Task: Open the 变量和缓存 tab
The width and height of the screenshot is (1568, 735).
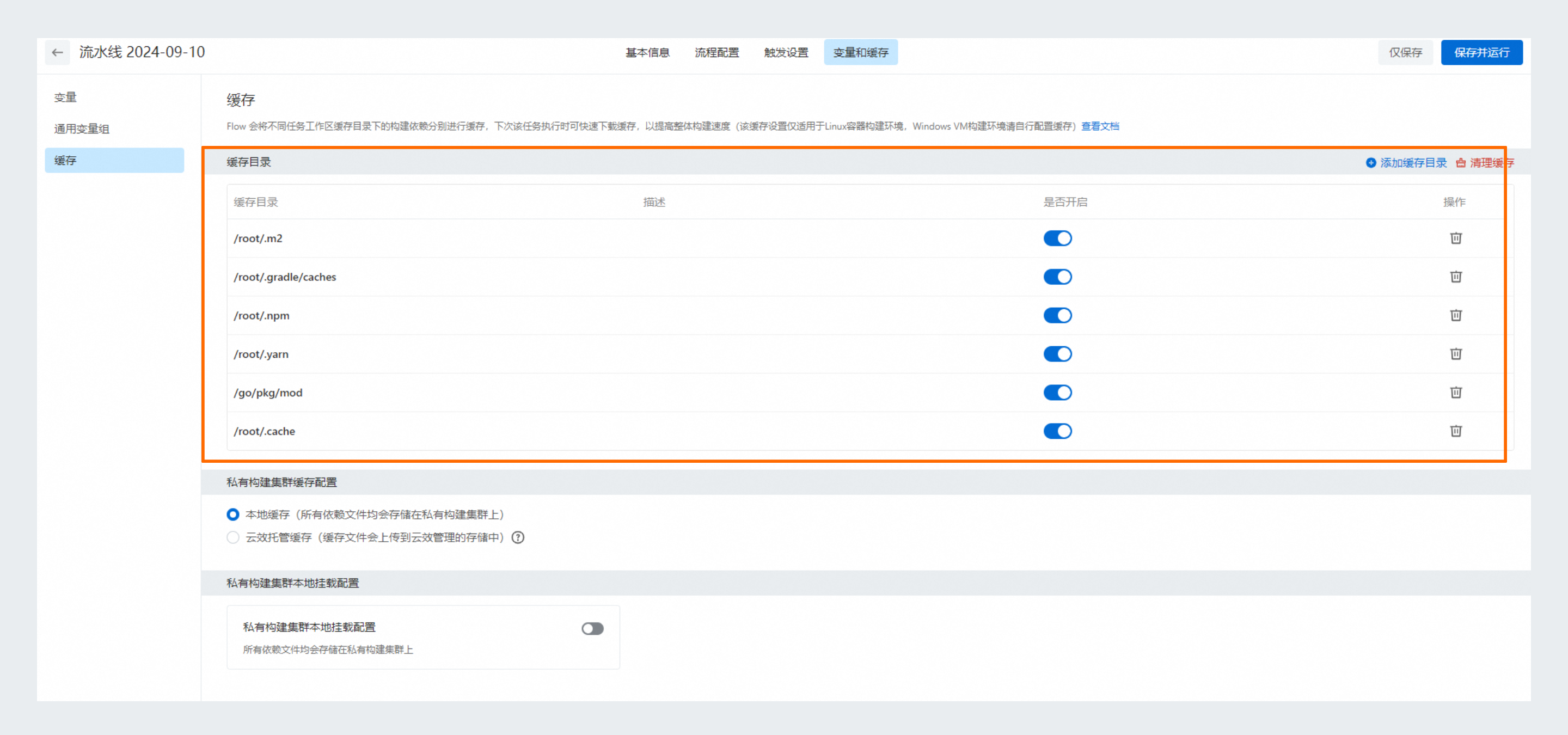Action: pyautogui.click(x=861, y=52)
